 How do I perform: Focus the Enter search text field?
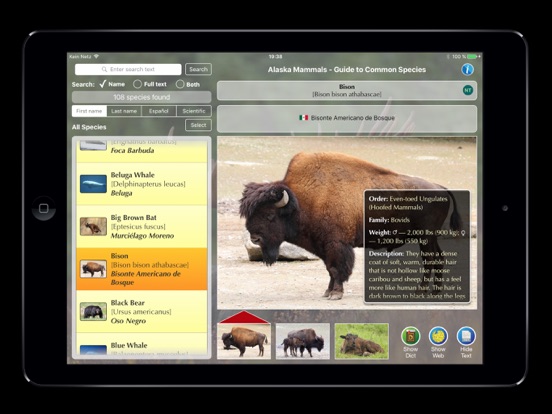(x=128, y=69)
